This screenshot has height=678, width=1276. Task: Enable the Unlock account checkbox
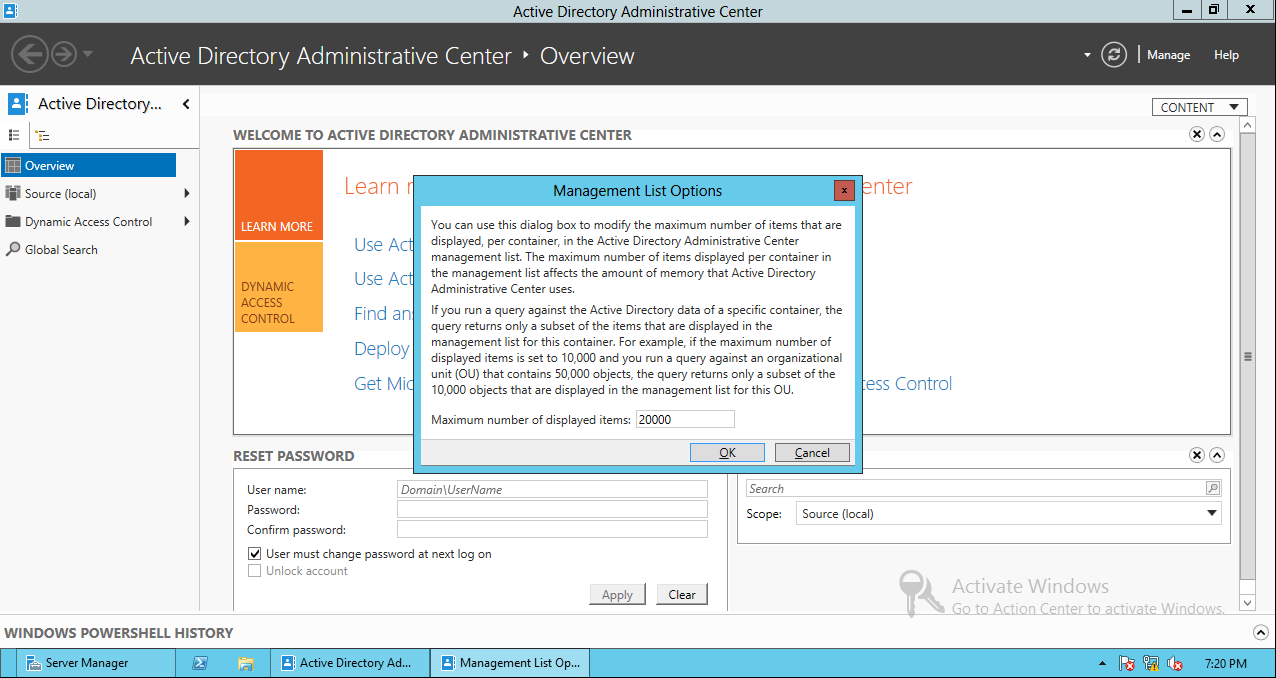[x=254, y=570]
